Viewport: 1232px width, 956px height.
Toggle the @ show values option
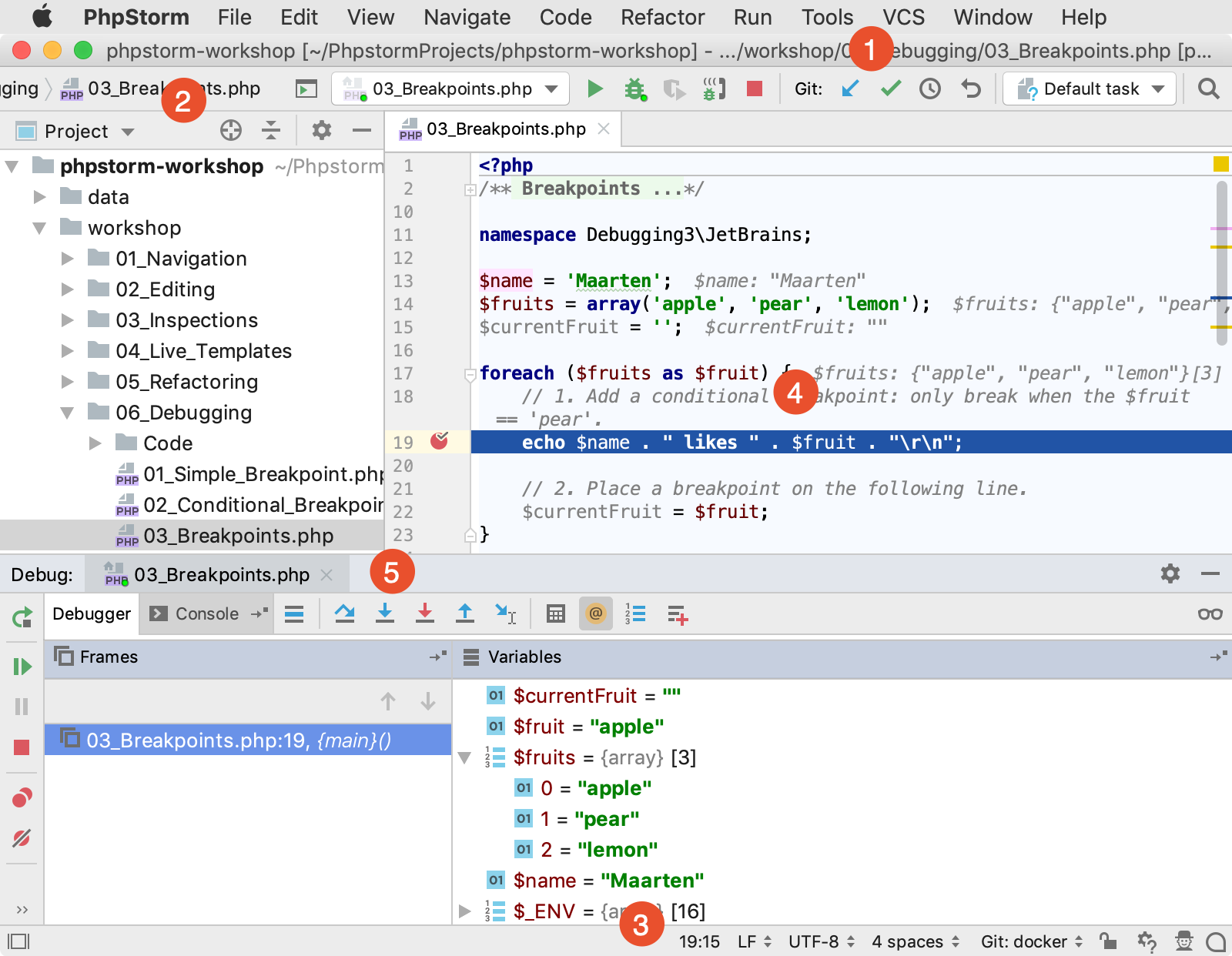pos(595,613)
